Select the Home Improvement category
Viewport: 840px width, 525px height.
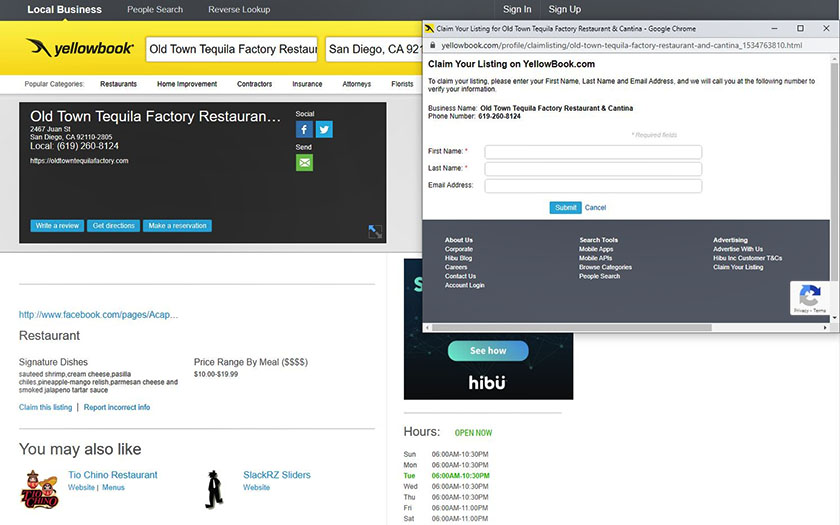coord(187,84)
